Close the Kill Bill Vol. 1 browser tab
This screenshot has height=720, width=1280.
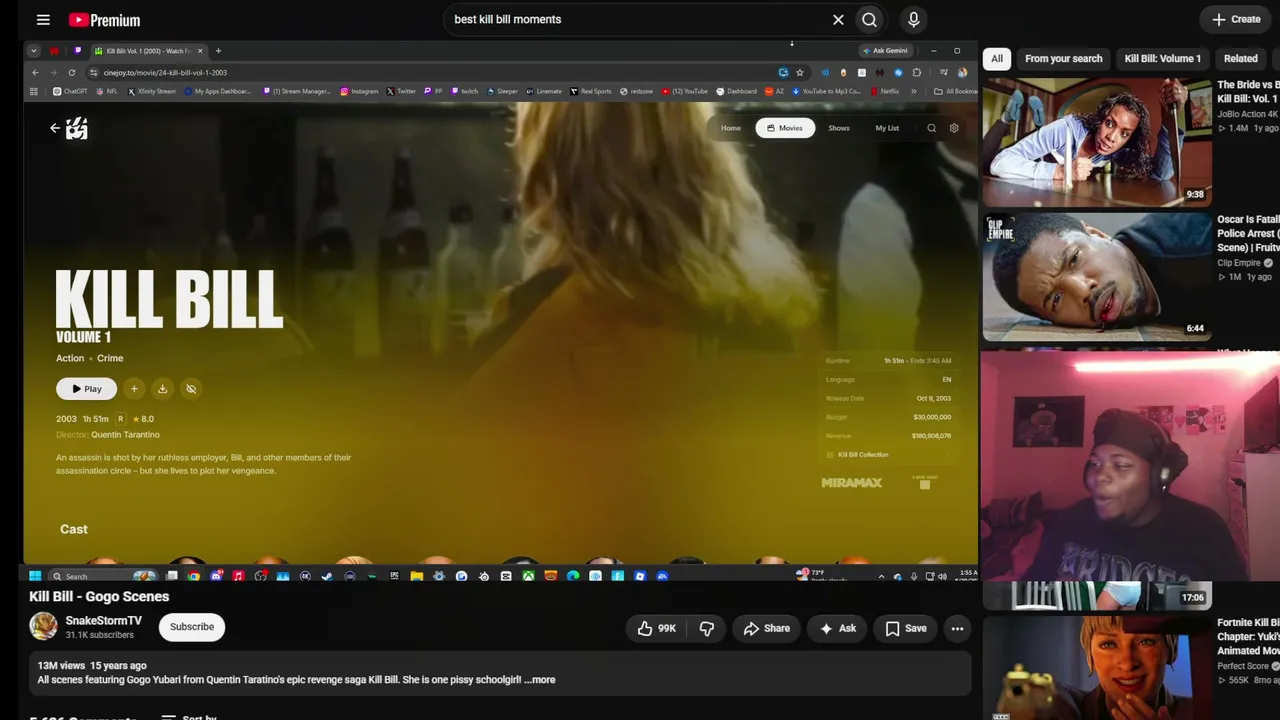[200, 51]
